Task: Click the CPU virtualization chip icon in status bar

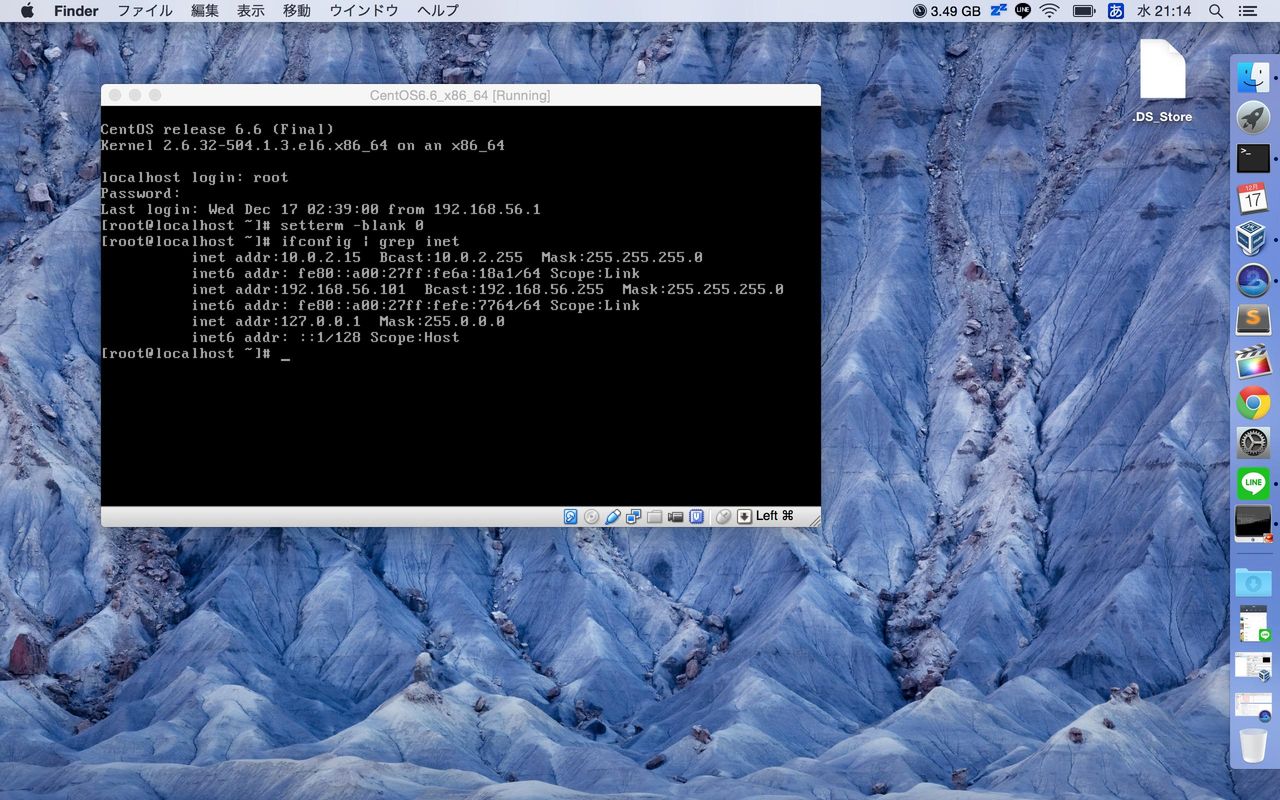Action: pyautogui.click(x=697, y=516)
